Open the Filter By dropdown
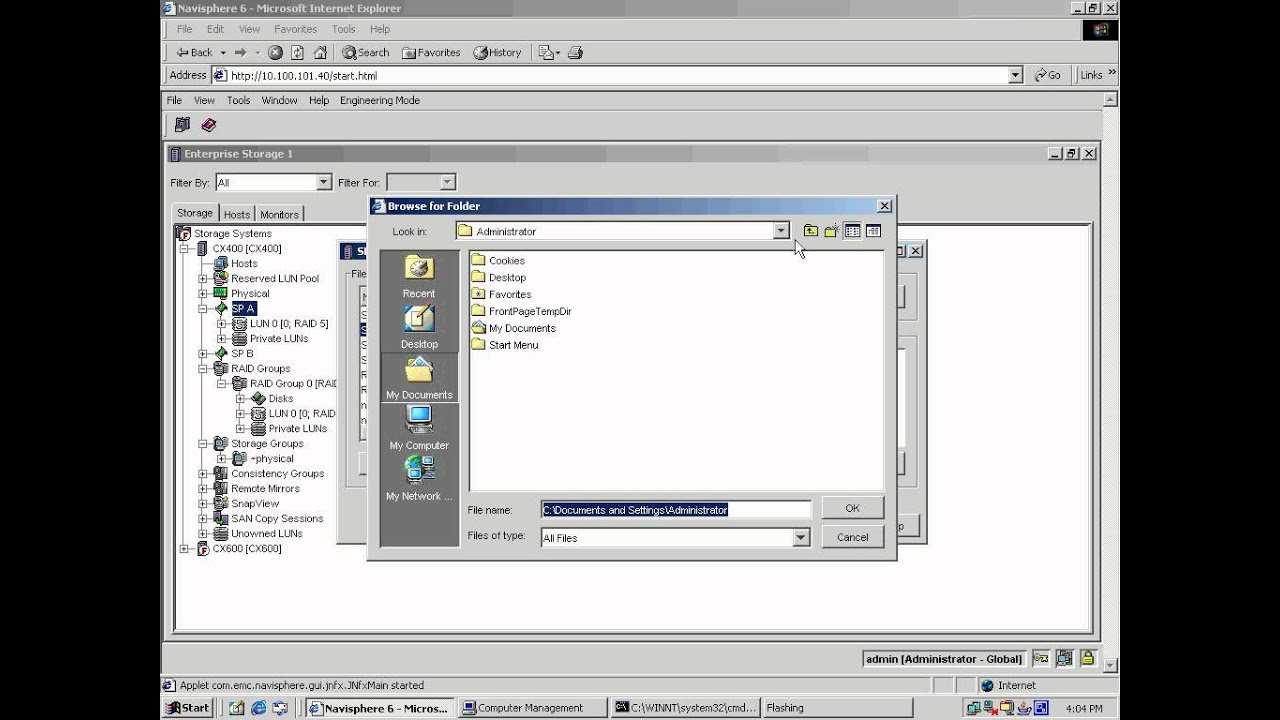The height and width of the screenshot is (720, 1280). (323, 182)
